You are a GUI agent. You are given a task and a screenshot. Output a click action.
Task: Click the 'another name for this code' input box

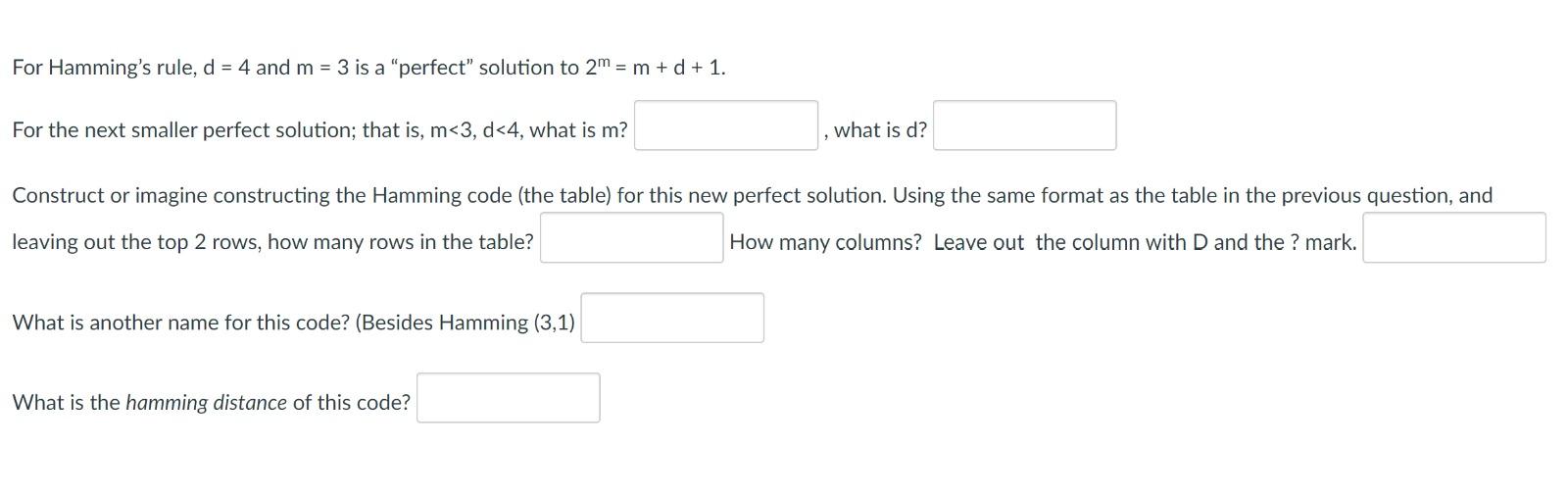coord(671,319)
